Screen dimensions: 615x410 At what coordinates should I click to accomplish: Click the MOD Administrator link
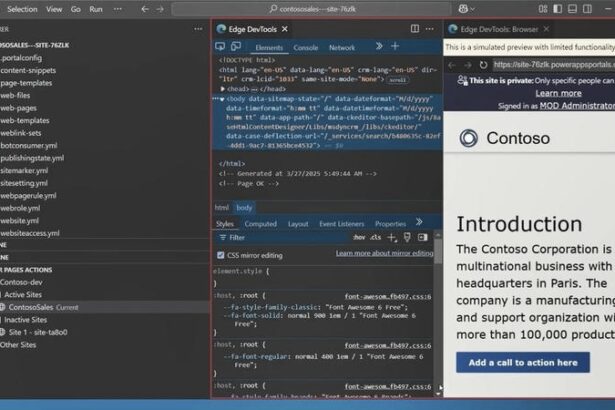pos(577,106)
